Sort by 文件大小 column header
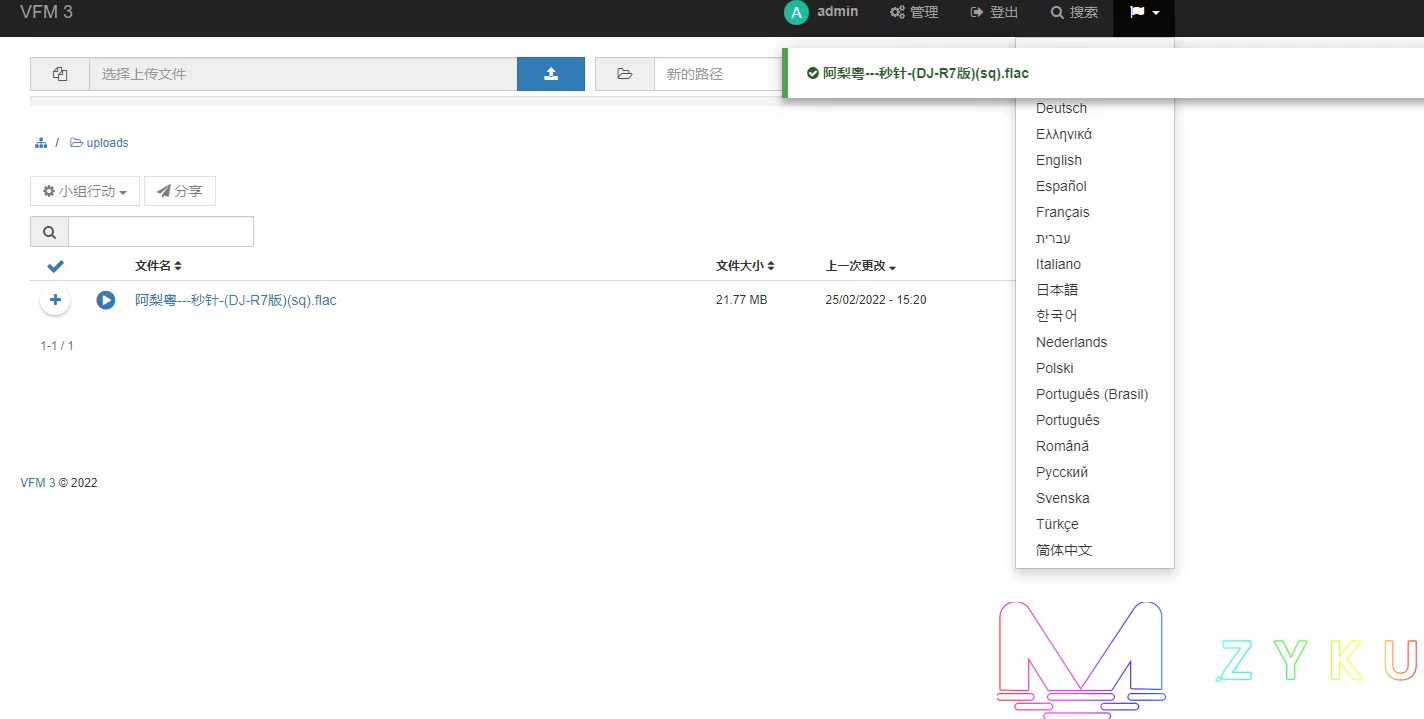 745,266
